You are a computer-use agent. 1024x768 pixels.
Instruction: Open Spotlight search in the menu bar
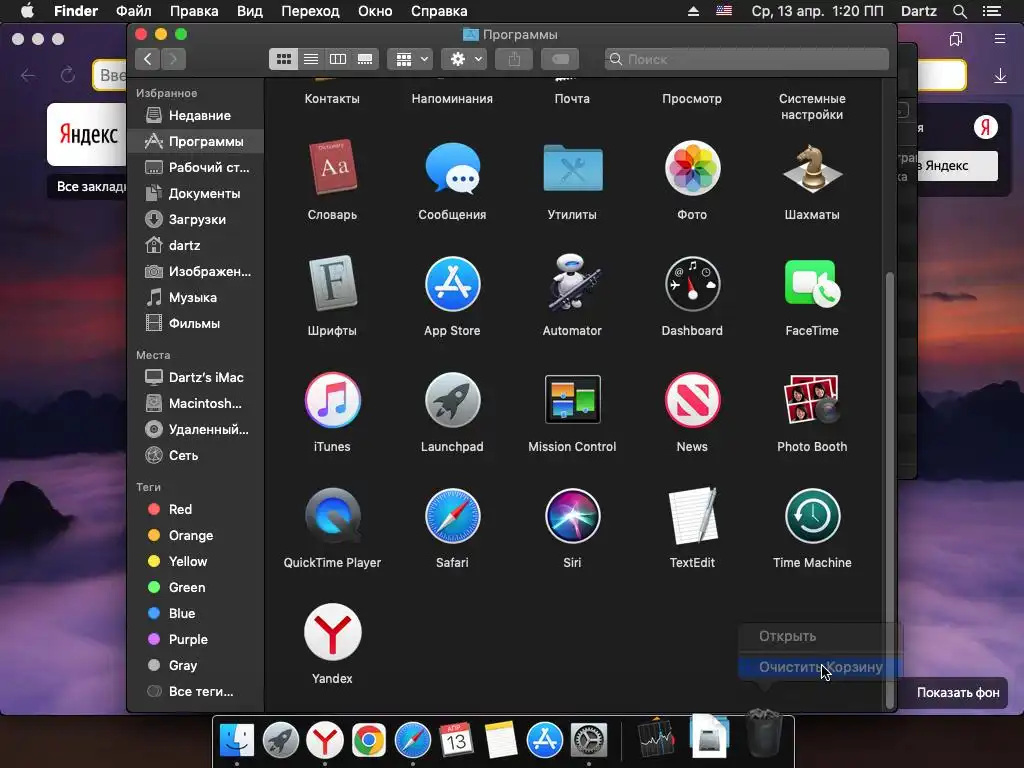click(959, 11)
